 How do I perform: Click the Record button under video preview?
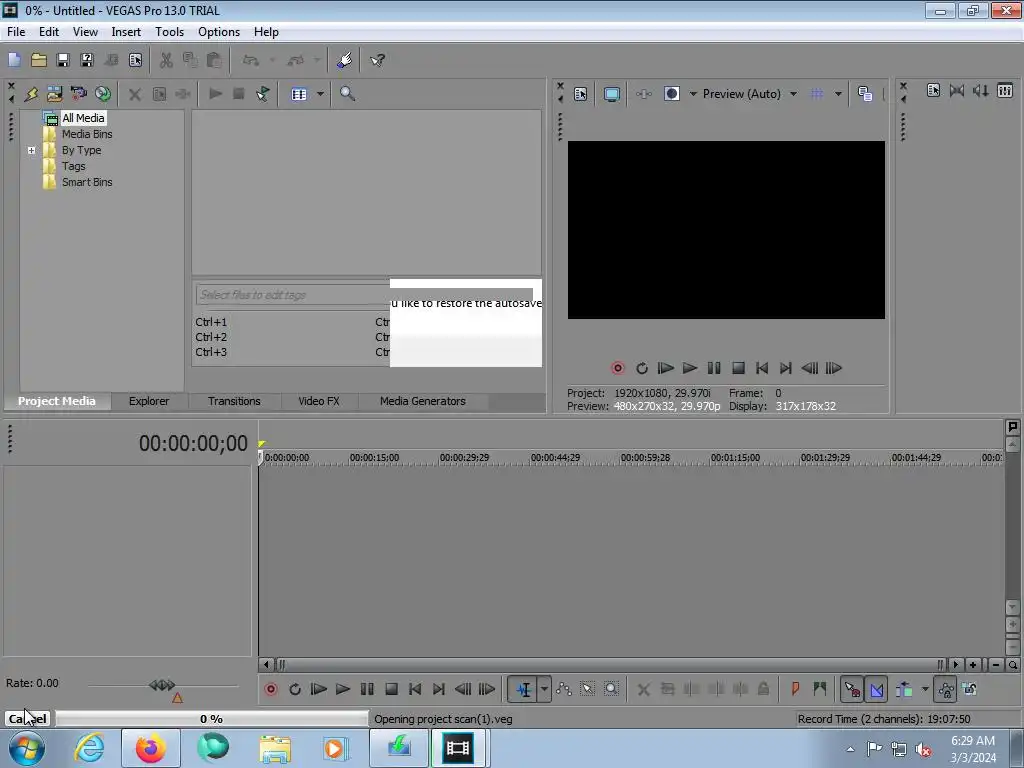tap(618, 368)
